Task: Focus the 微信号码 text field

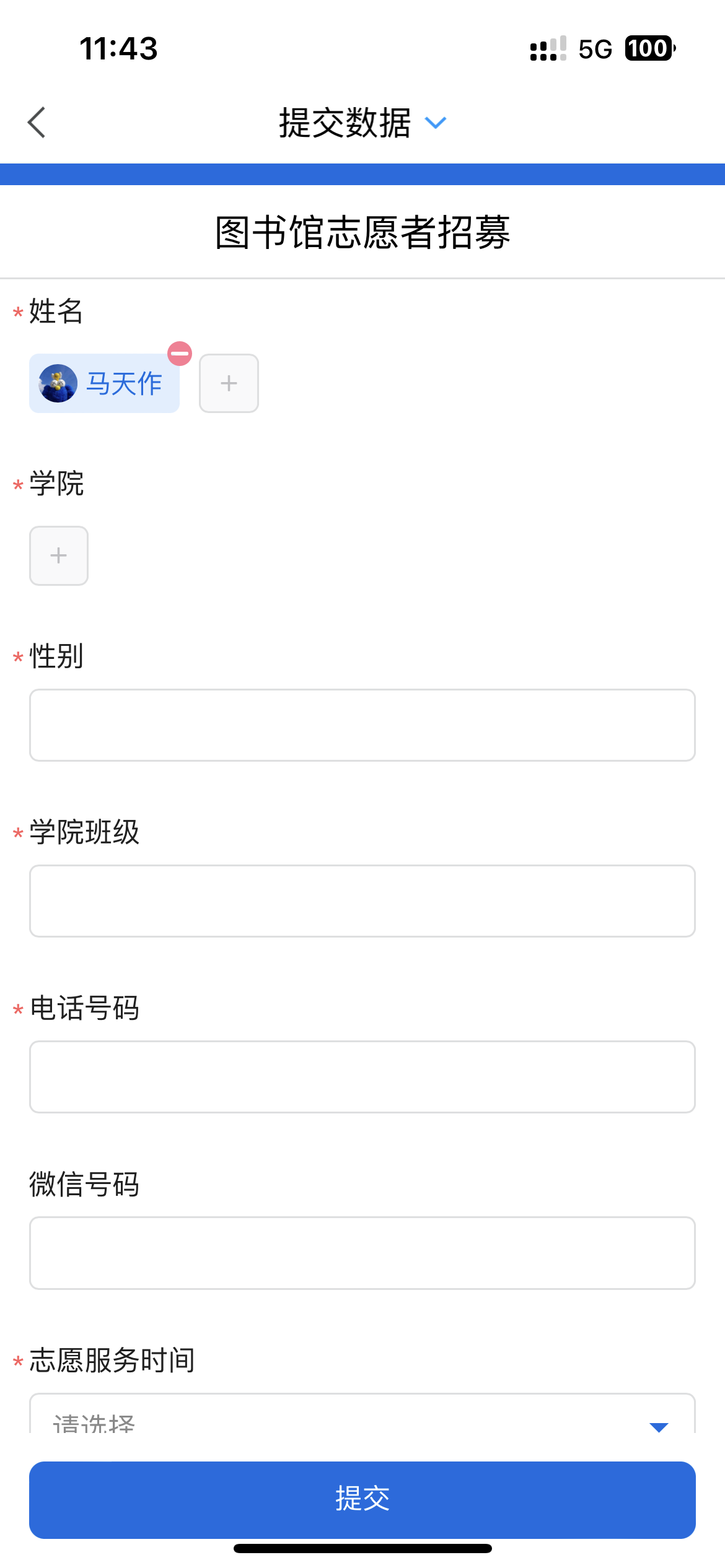Action: pos(362,1253)
